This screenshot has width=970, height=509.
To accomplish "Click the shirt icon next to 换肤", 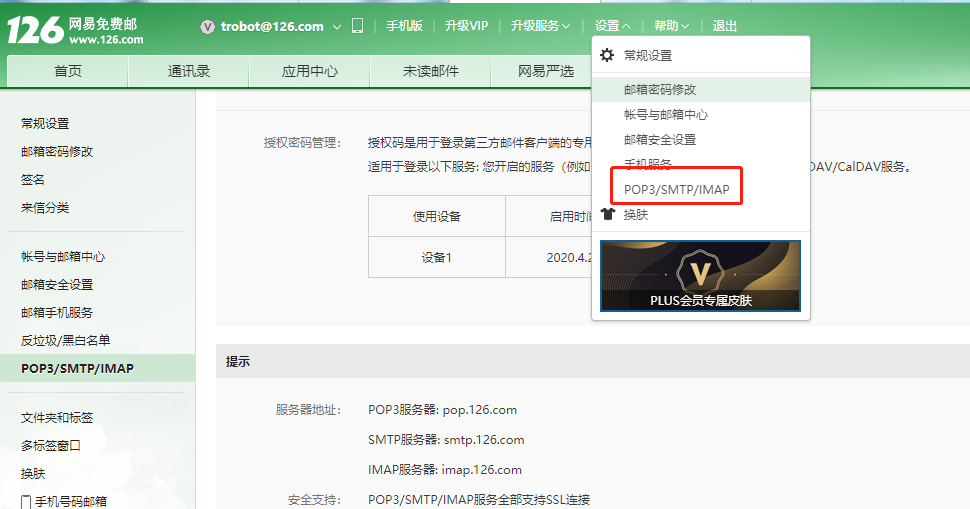I will tap(608, 214).
